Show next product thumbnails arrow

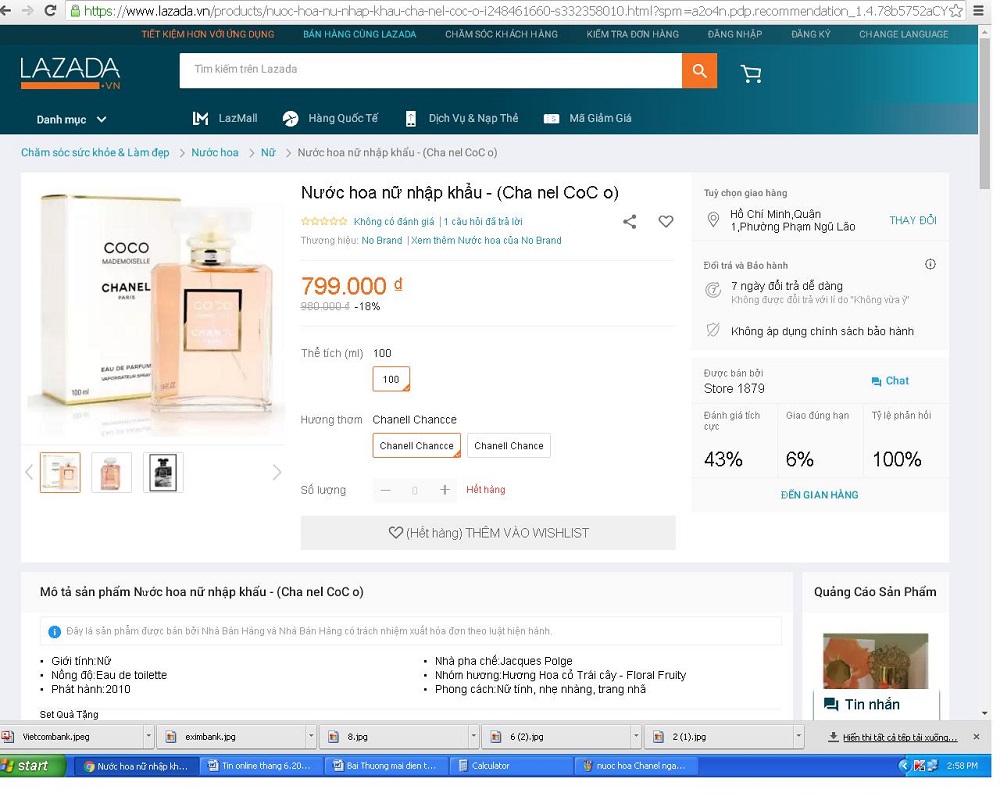(x=277, y=472)
